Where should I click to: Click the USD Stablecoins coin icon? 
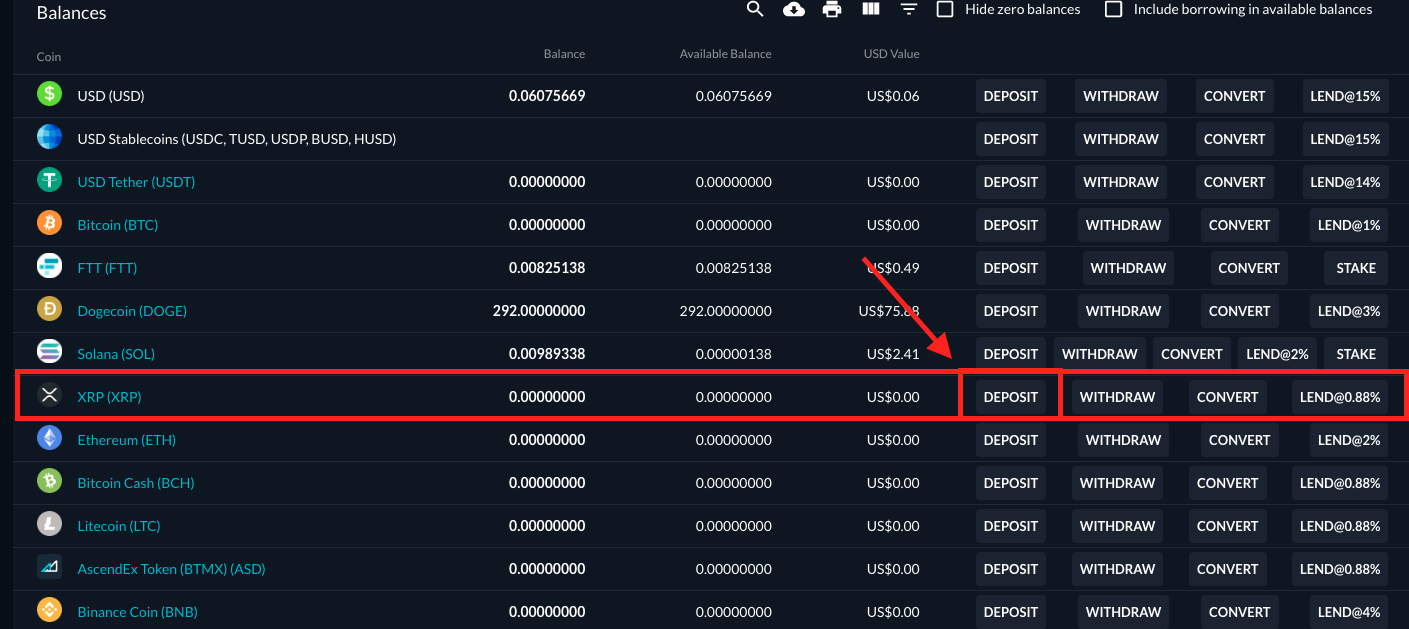point(49,137)
